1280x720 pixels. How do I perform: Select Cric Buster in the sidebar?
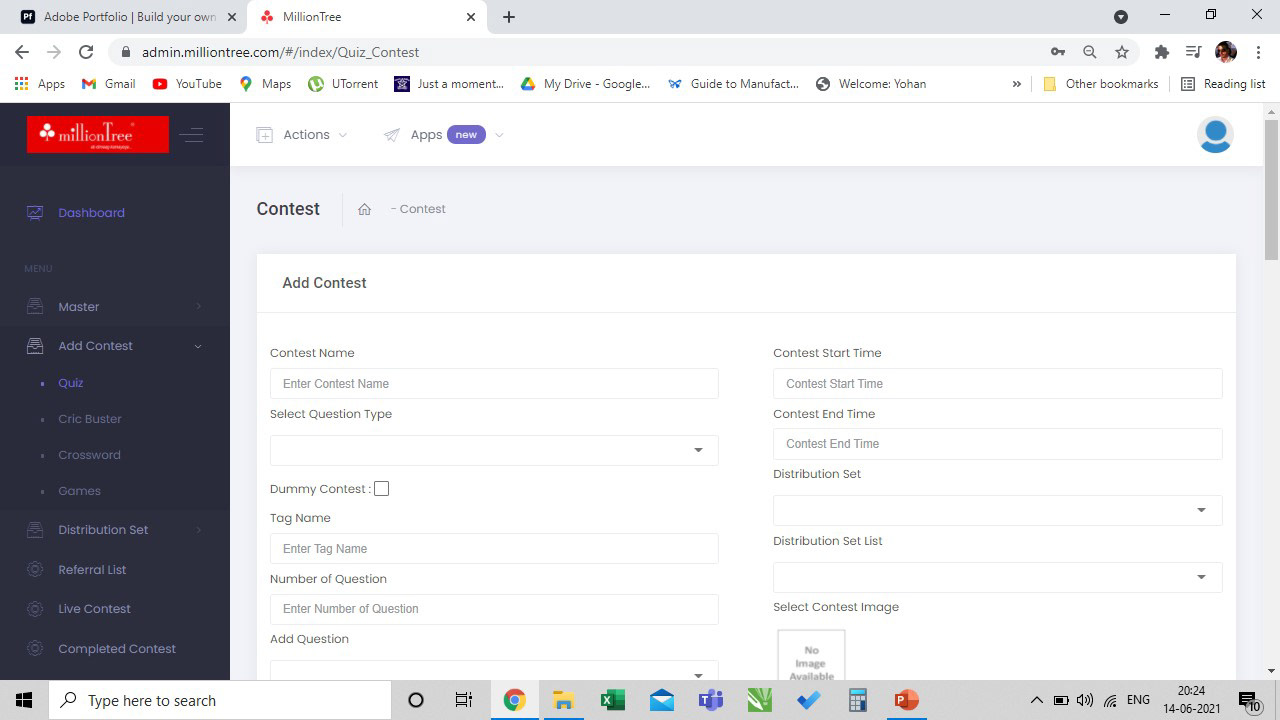pyautogui.click(x=90, y=419)
